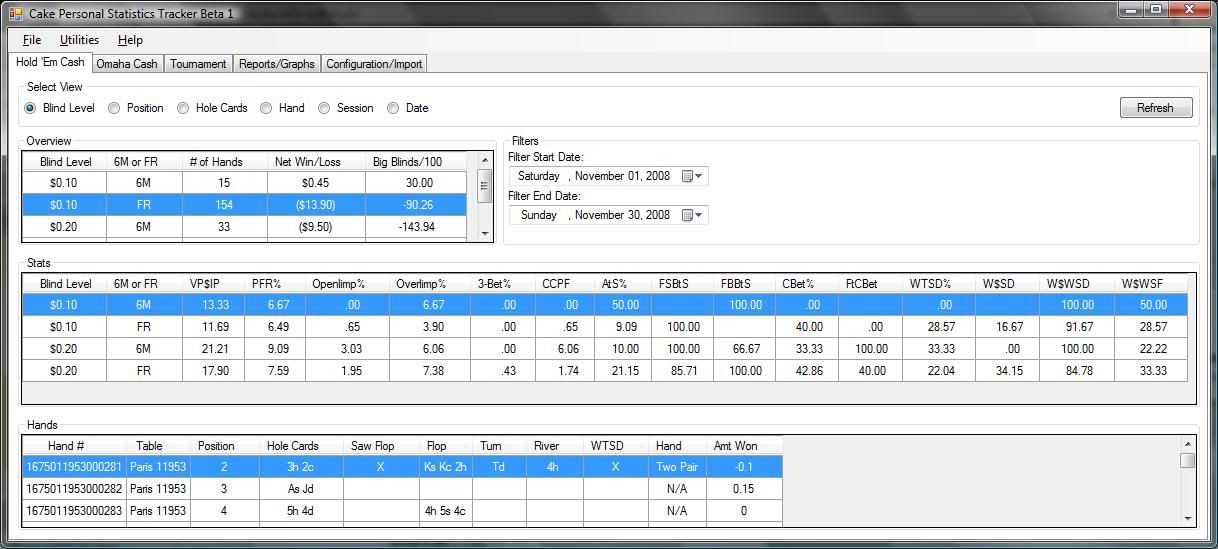This screenshot has width=1218, height=549.
Task: Select Hole Cards view radio button
Action: (x=183, y=108)
